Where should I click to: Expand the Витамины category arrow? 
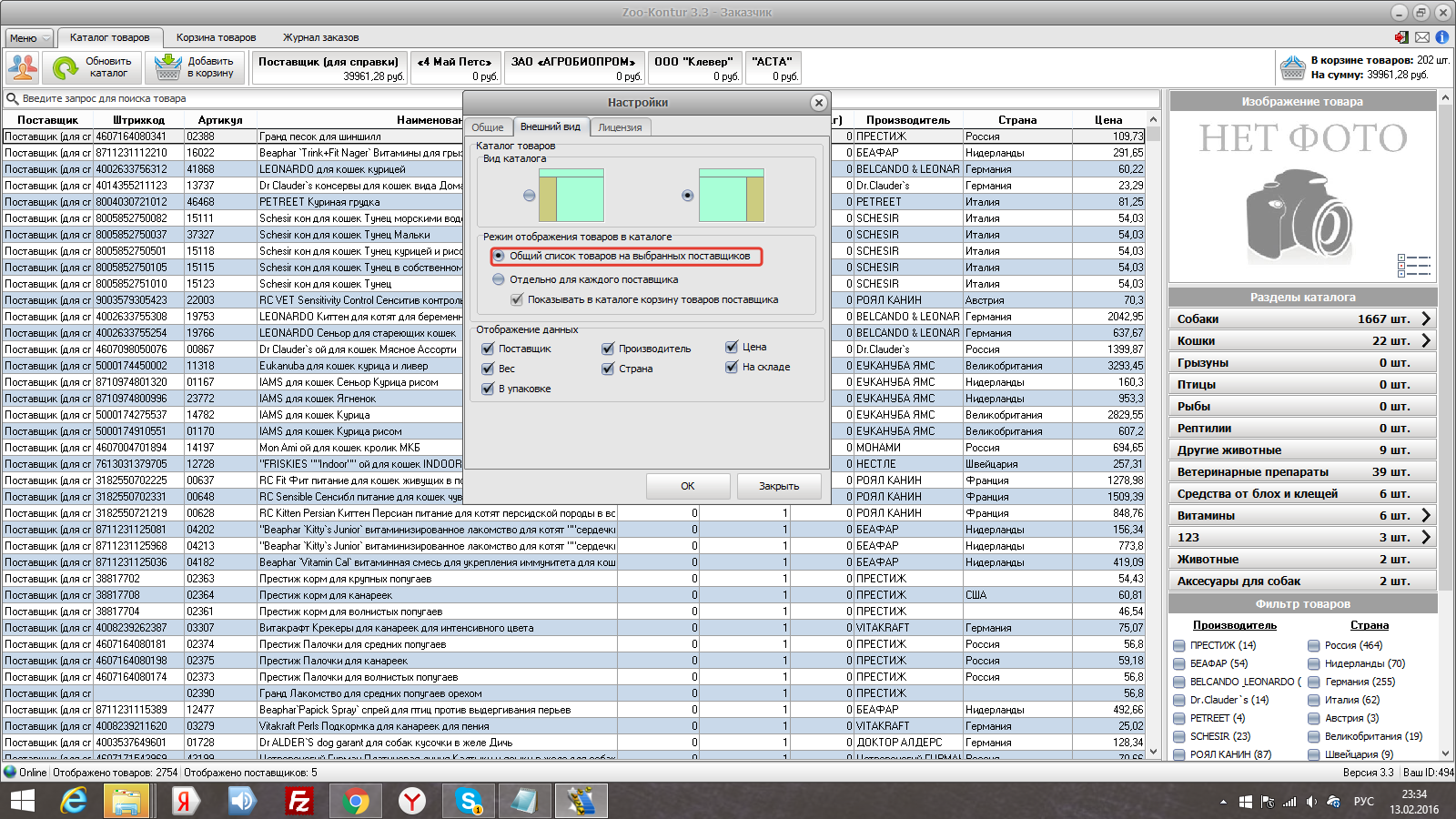[x=1425, y=515]
